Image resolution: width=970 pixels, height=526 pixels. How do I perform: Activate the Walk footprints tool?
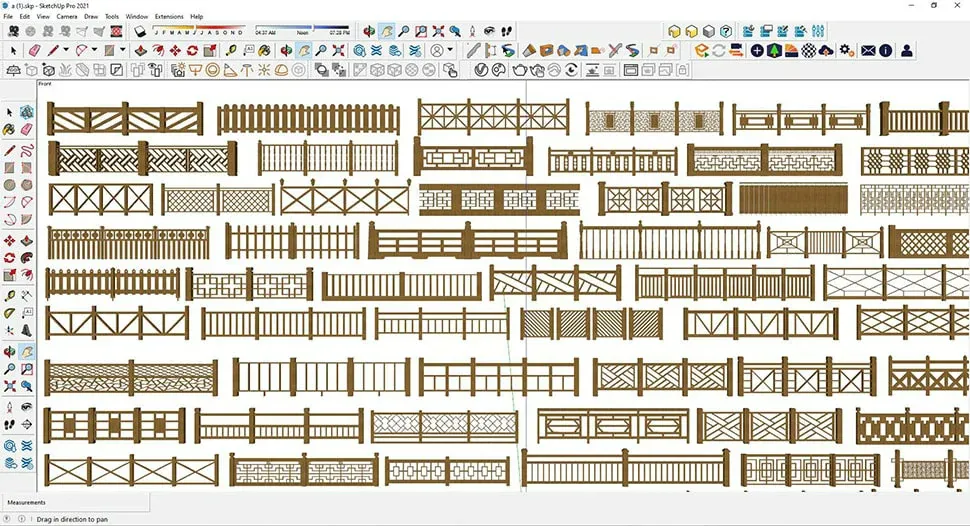click(508, 32)
